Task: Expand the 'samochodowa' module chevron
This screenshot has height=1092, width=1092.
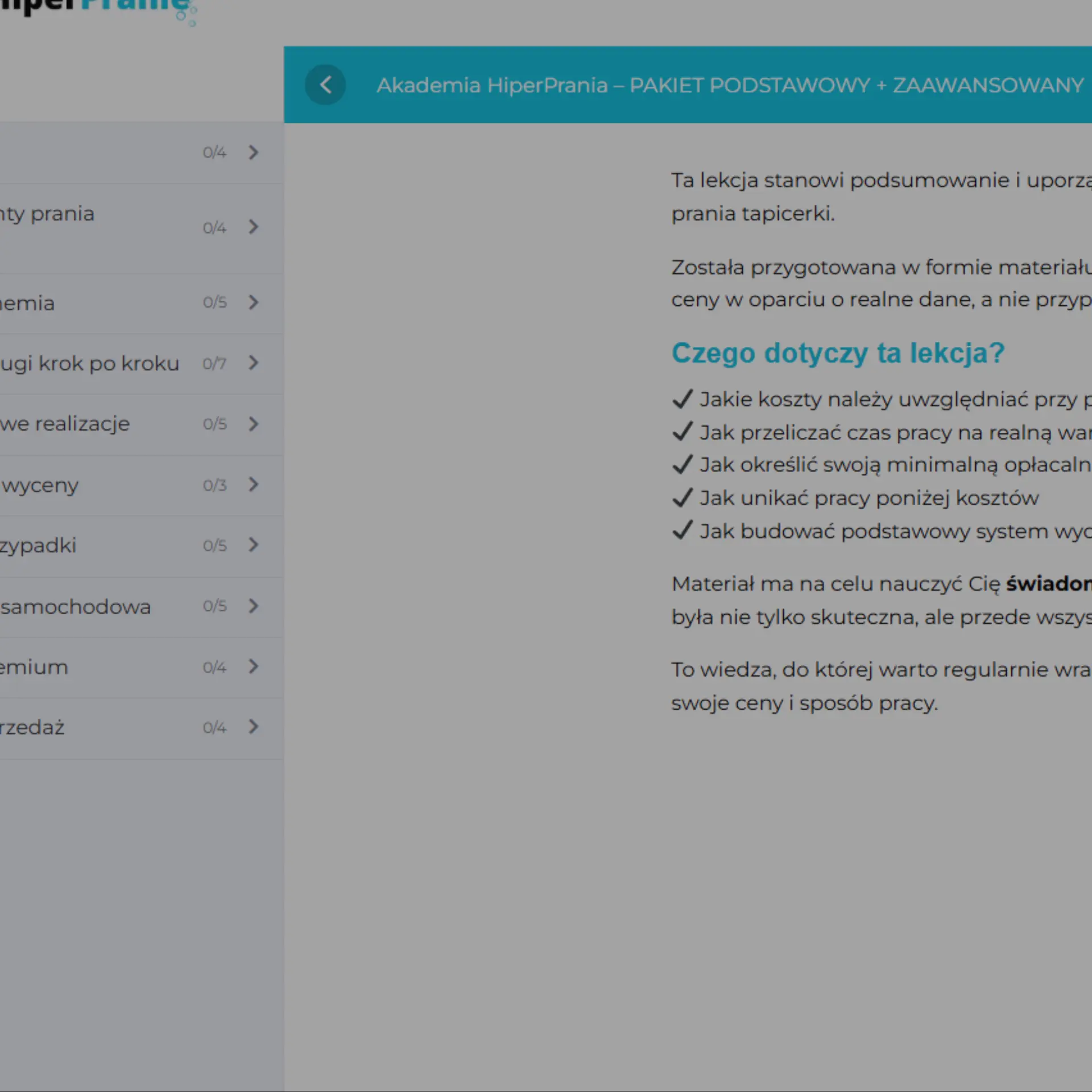Action: tap(254, 606)
